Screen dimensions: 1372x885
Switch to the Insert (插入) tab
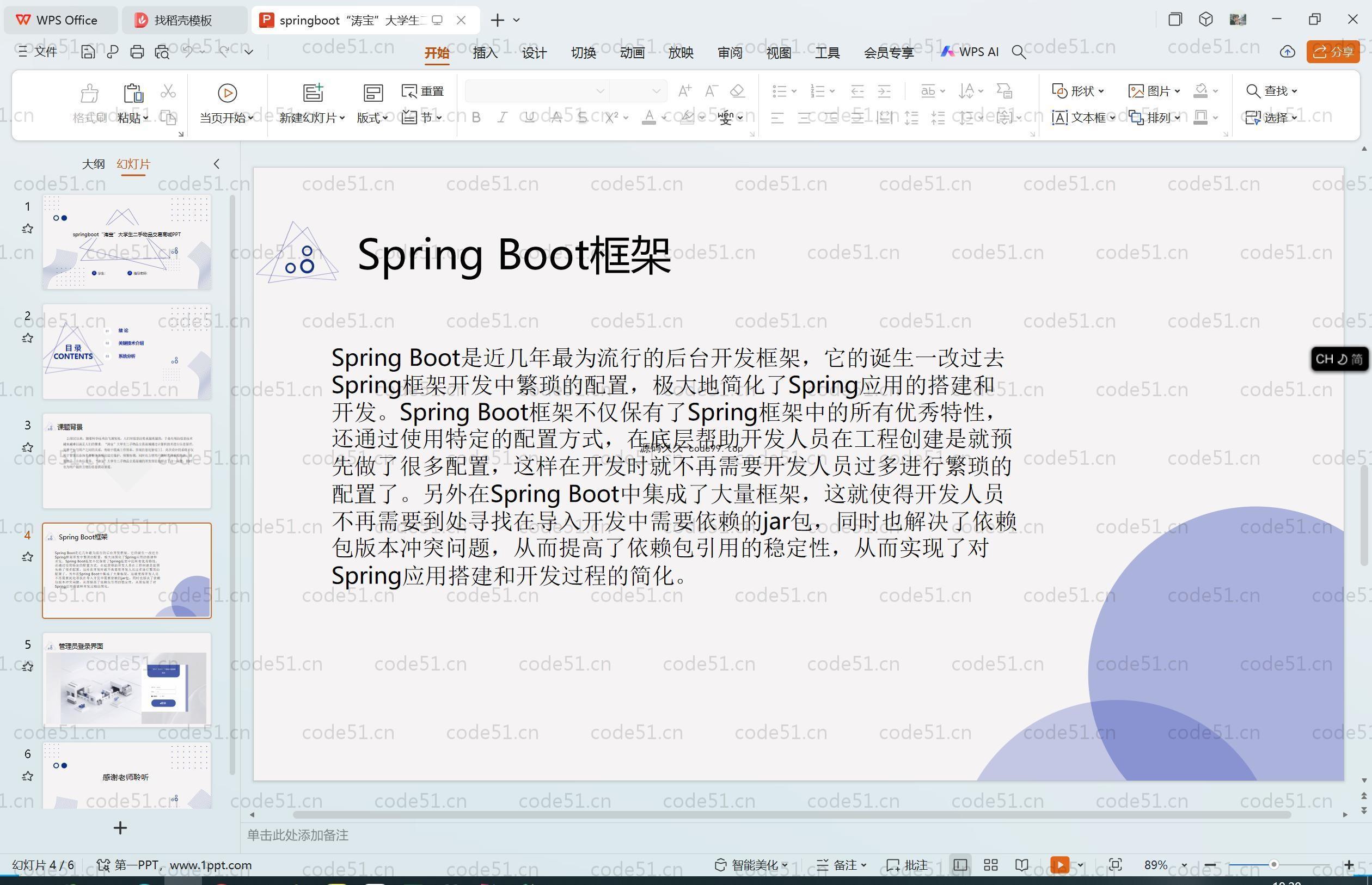[485, 53]
